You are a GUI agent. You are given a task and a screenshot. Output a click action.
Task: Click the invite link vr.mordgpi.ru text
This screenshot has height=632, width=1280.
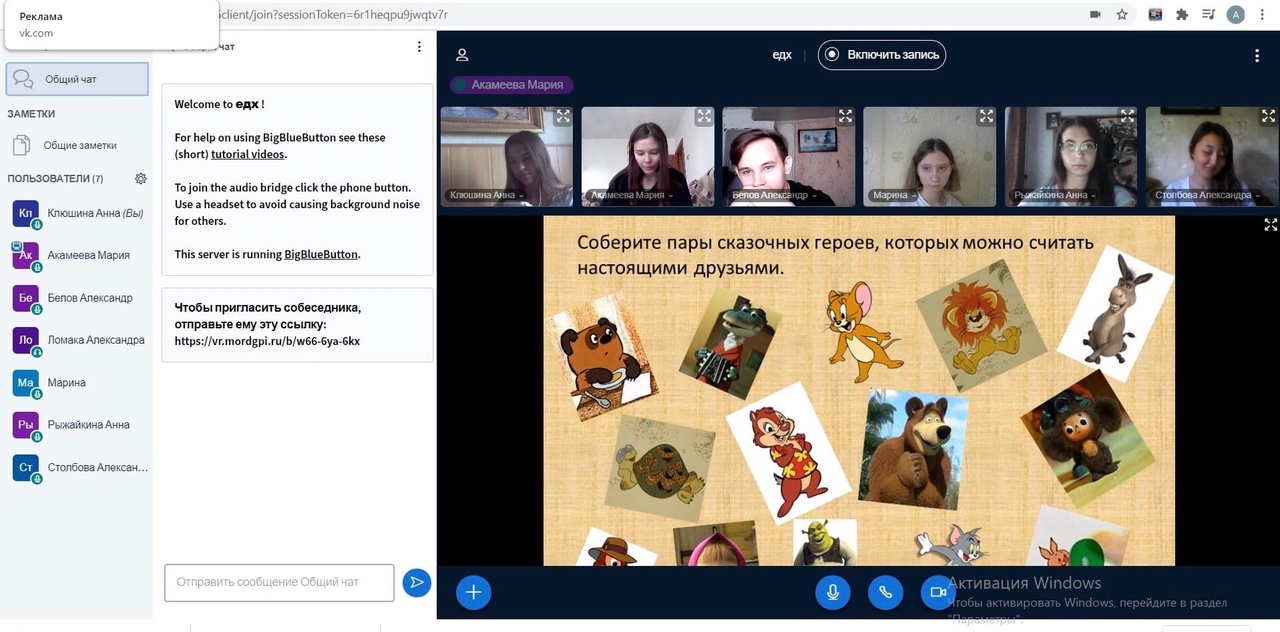point(267,341)
